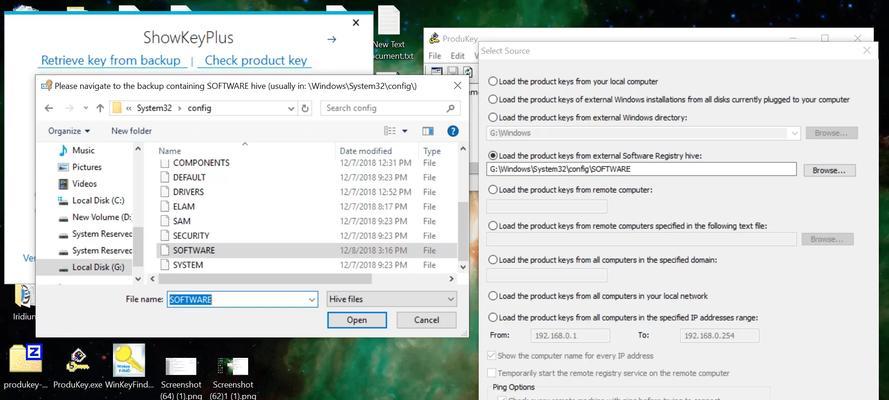Click the Open button in file dialog

[x=357, y=320]
